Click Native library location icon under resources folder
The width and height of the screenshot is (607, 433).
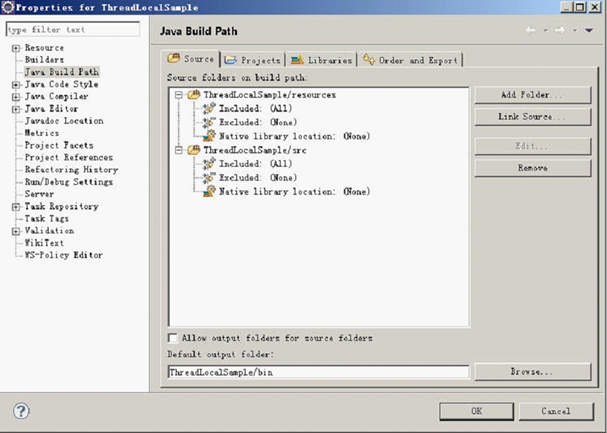209,136
